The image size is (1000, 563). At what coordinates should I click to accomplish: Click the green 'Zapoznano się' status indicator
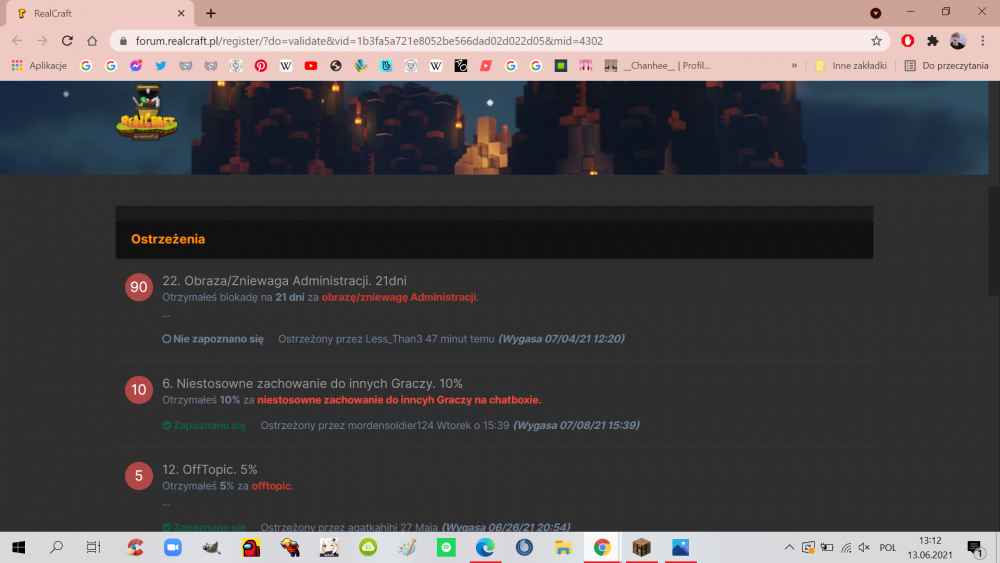pos(204,425)
